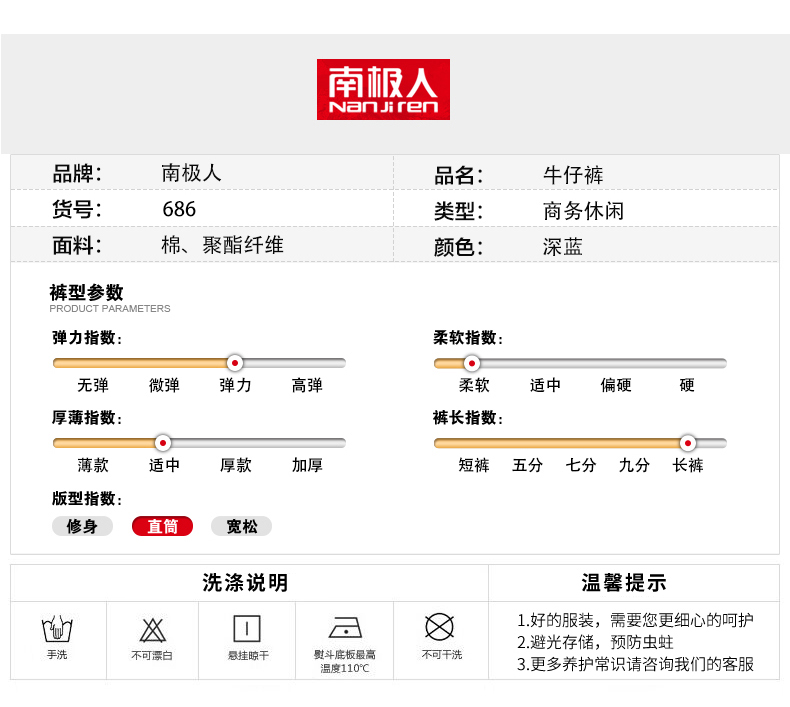Click the 短裤 length label
Screen dimensions: 790x707
(474, 465)
